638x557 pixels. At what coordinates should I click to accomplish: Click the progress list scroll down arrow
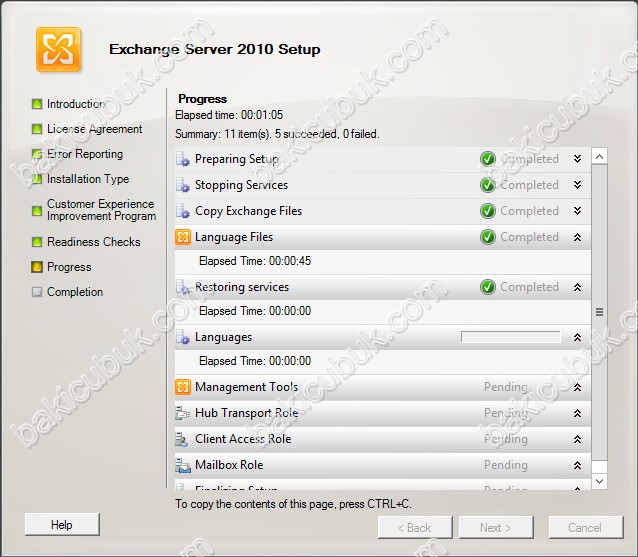pyautogui.click(x=599, y=481)
